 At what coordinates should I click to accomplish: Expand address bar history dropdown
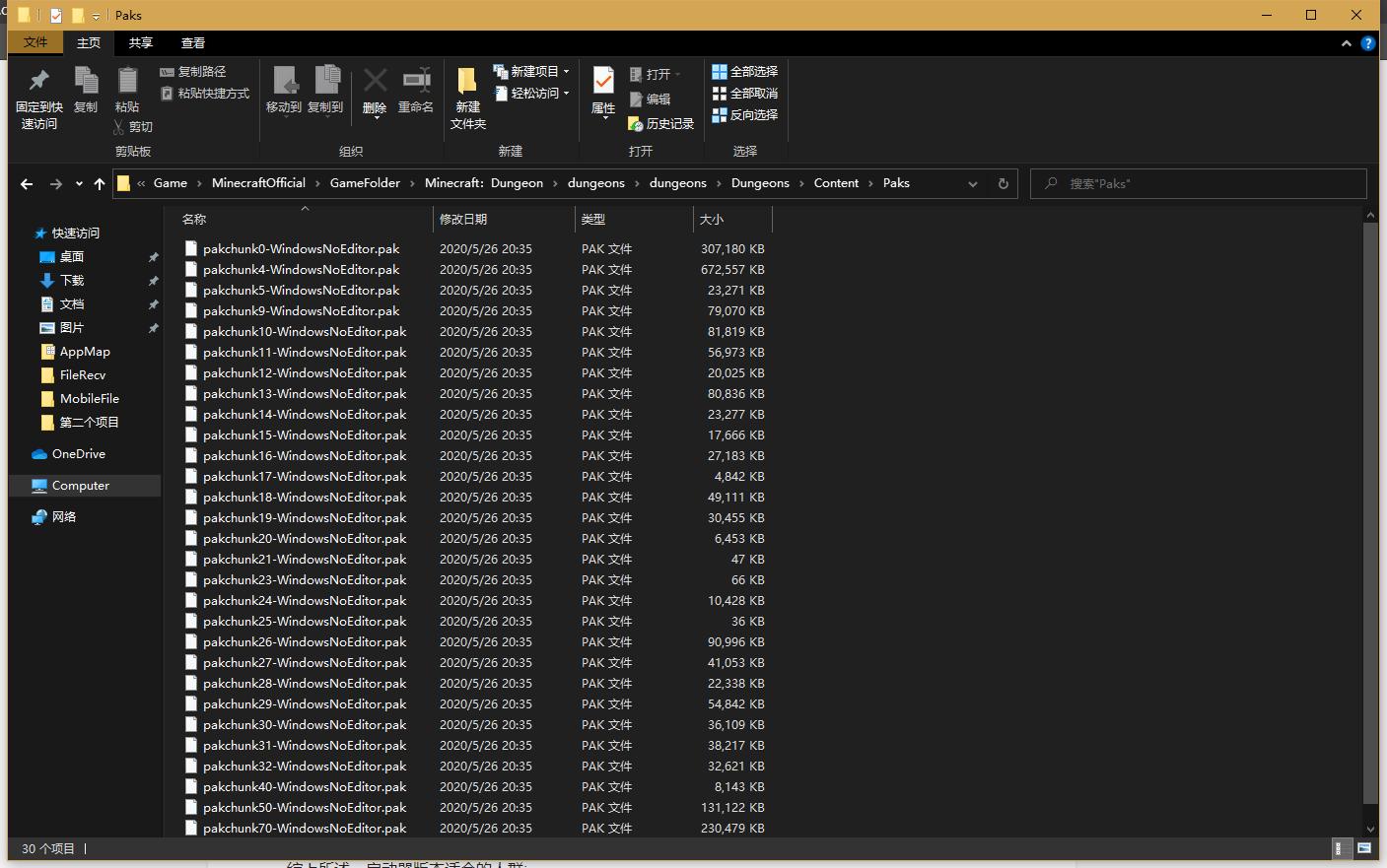(973, 184)
